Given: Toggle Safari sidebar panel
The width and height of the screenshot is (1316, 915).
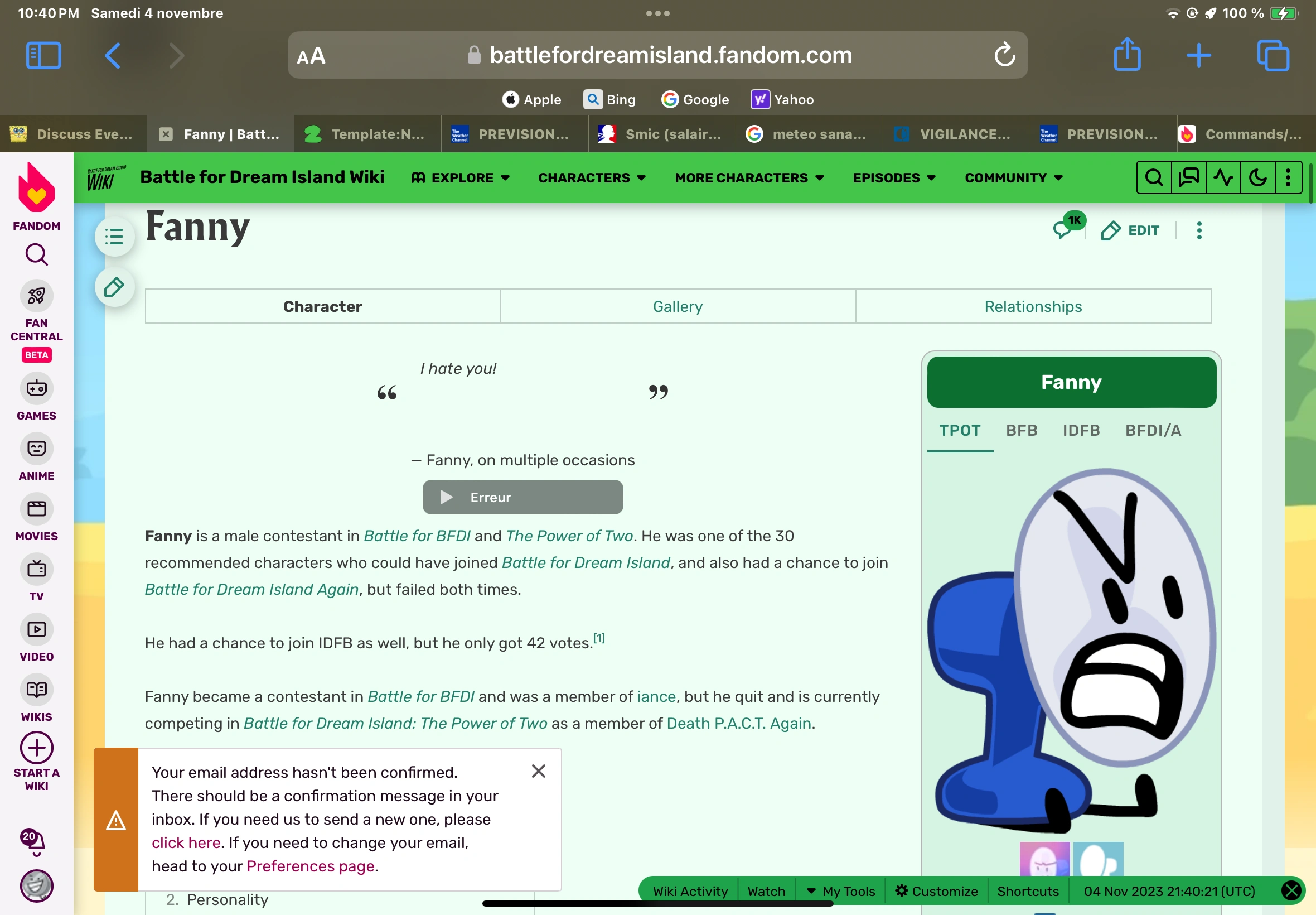Looking at the screenshot, I should [43, 56].
